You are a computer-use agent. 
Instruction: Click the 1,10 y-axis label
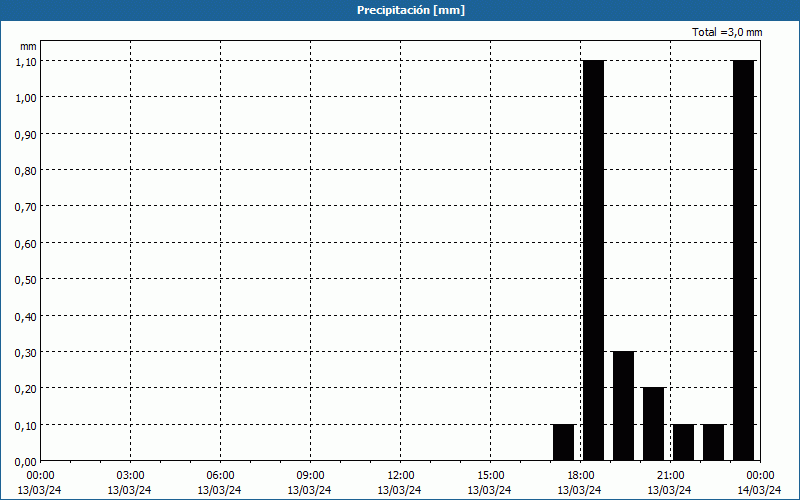(26, 61)
